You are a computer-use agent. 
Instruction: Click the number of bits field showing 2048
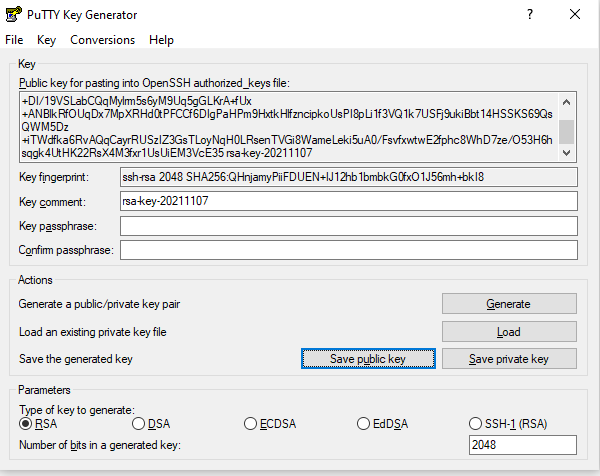point(523,445)
